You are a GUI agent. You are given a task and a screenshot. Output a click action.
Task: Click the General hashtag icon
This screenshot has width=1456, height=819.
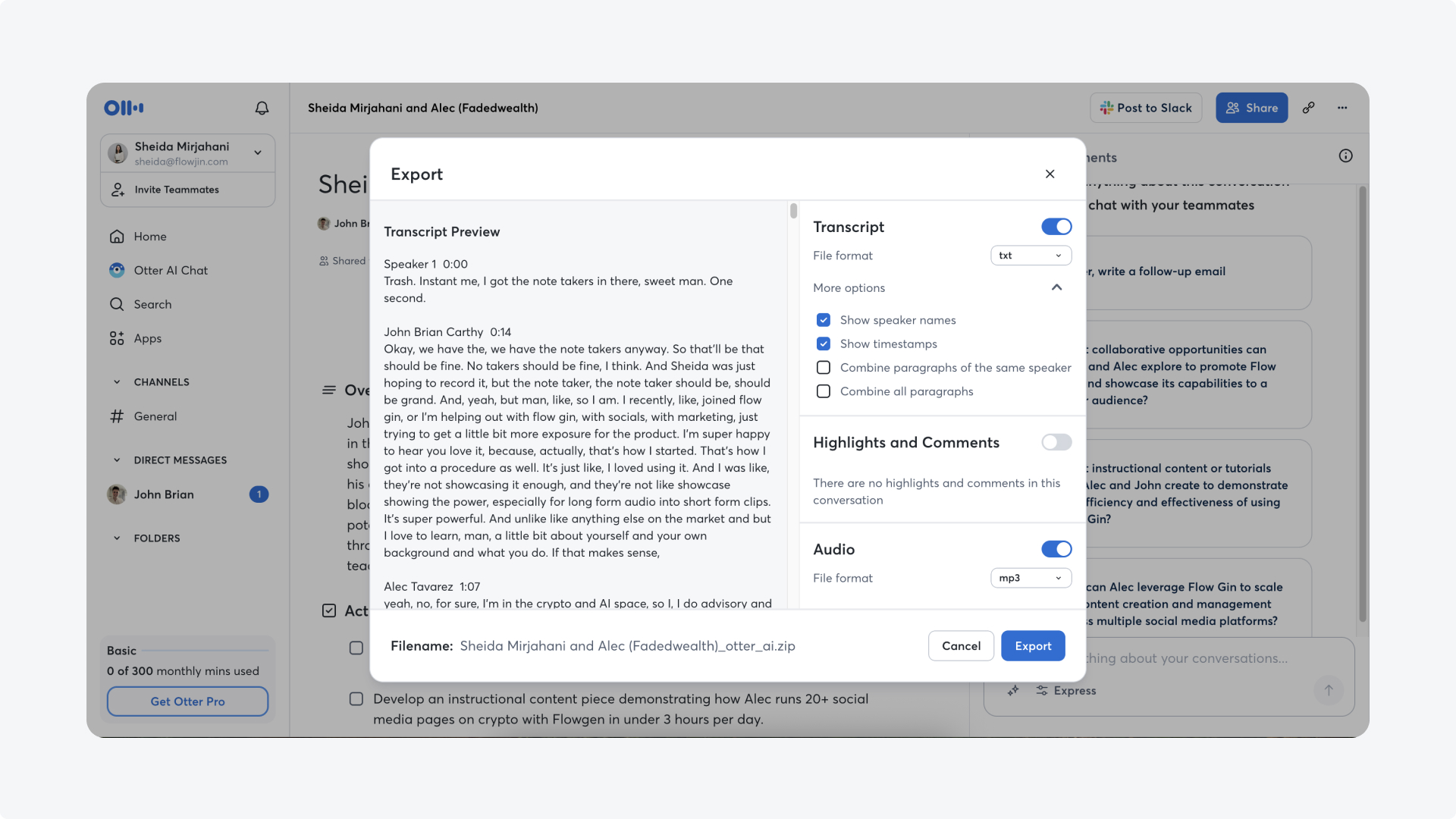click(117, 416)
